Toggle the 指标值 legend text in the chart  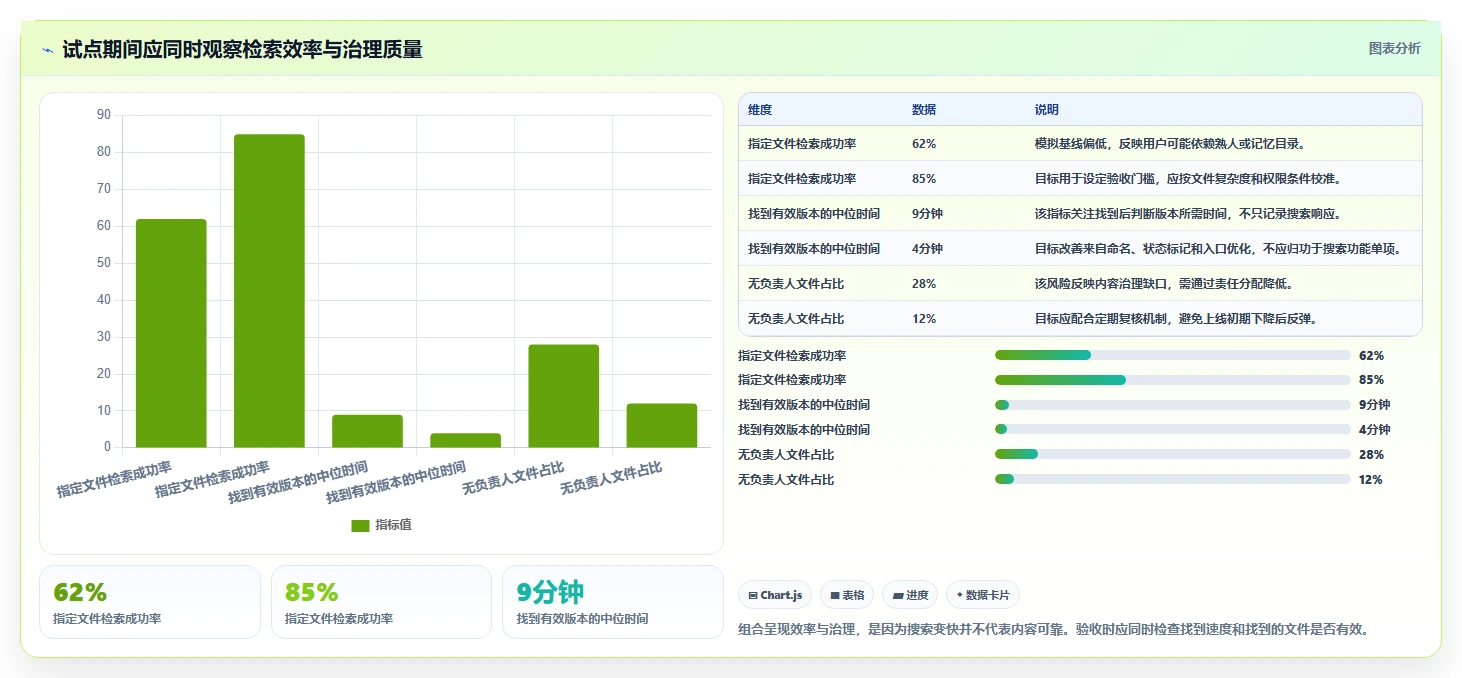(x=393, y=526)
